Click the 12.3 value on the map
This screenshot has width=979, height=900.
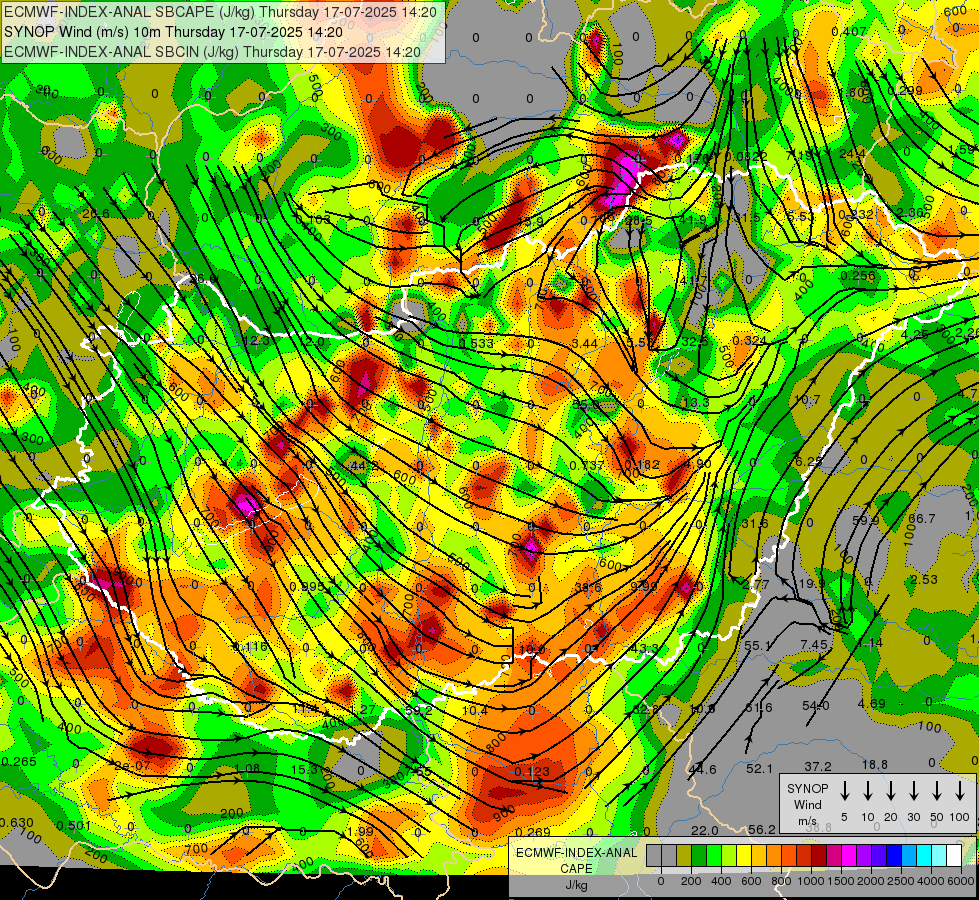256,340
